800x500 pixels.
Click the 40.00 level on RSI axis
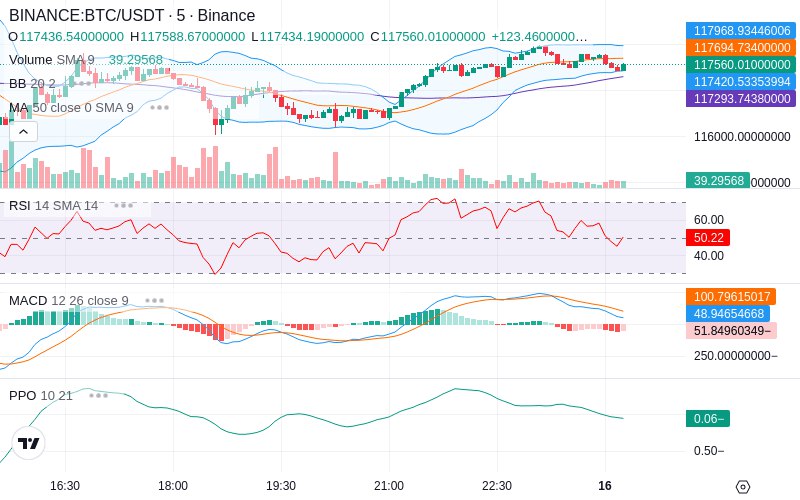pos(709,256)
